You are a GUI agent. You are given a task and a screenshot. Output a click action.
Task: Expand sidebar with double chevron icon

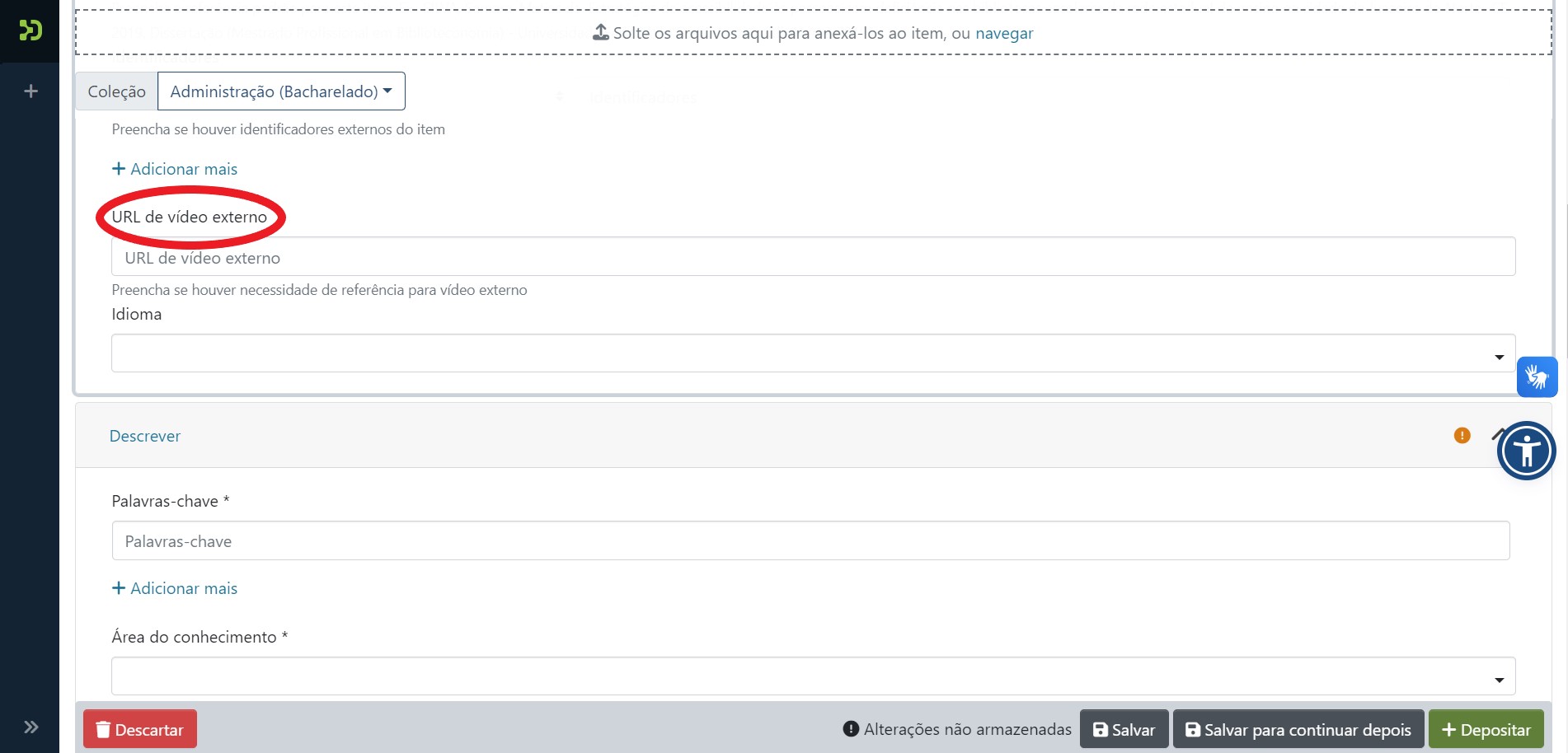[31, 727]
